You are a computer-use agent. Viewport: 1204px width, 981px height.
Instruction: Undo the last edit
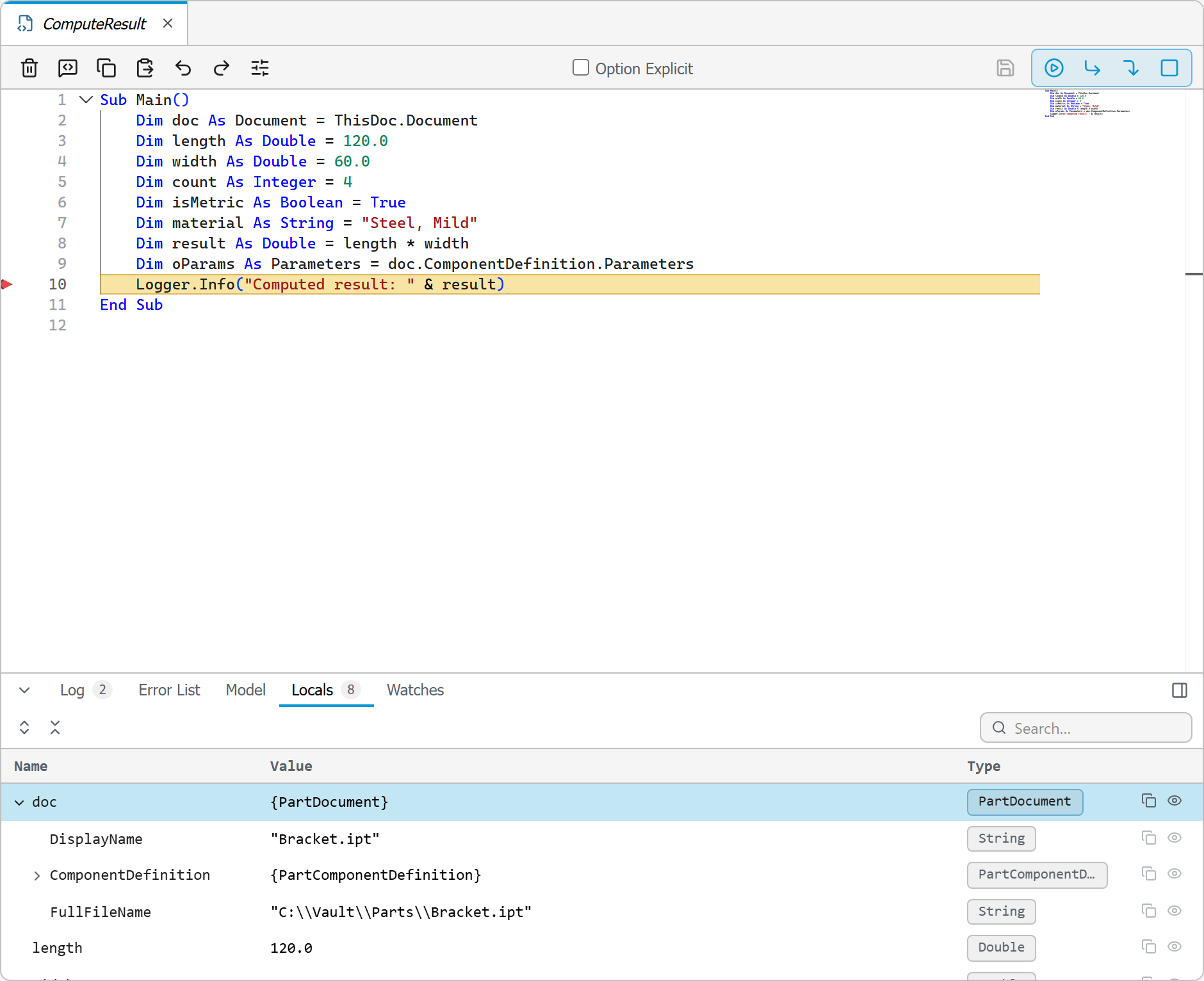tap(183, 68)
